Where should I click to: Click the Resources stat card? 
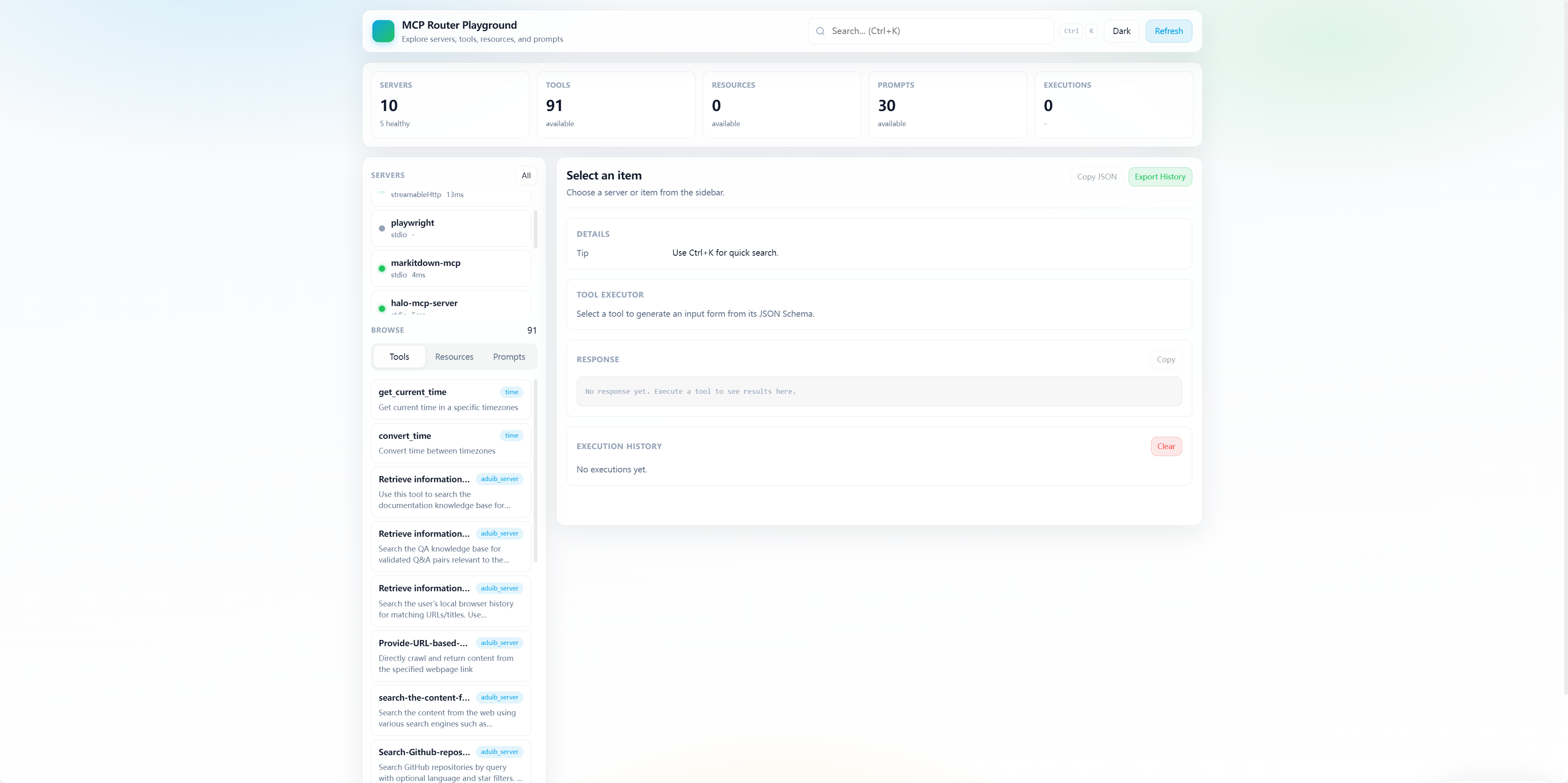pos(782,105)
